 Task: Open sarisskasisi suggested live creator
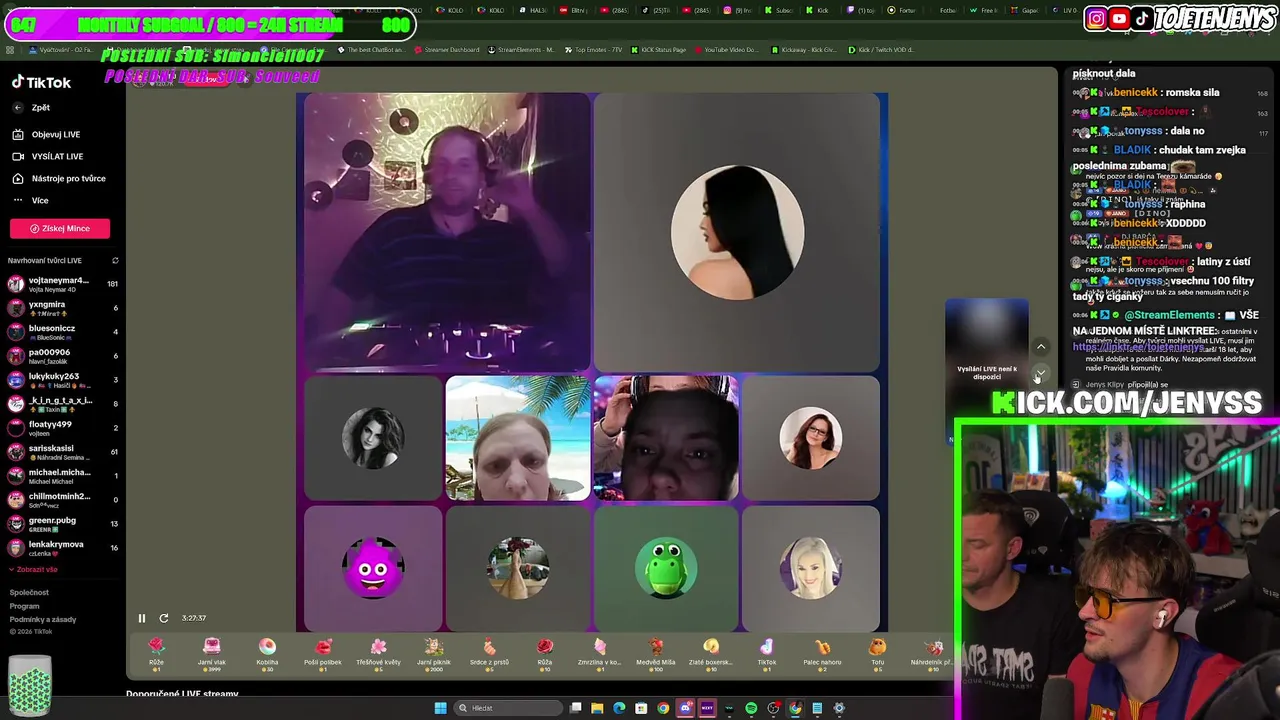coord(62,452)
